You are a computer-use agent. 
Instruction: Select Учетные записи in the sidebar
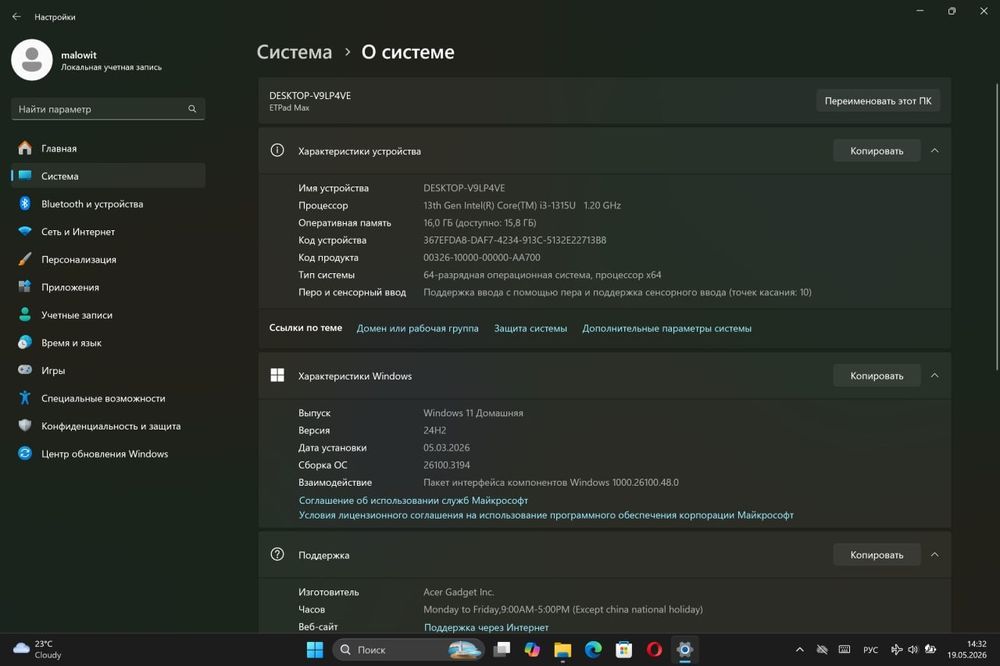tap(108, 314)
